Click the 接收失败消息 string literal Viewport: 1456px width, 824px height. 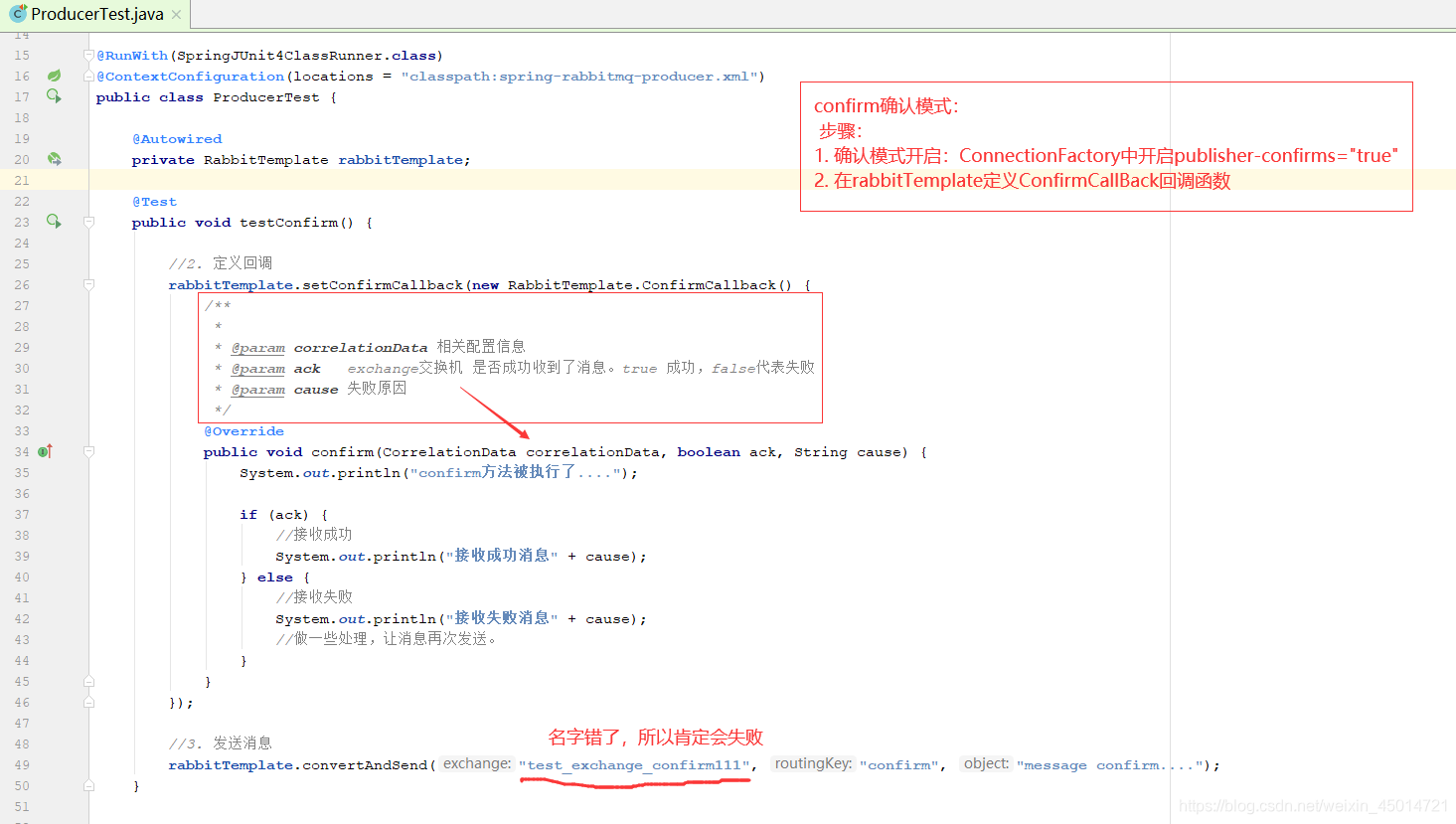pos(502,619)
